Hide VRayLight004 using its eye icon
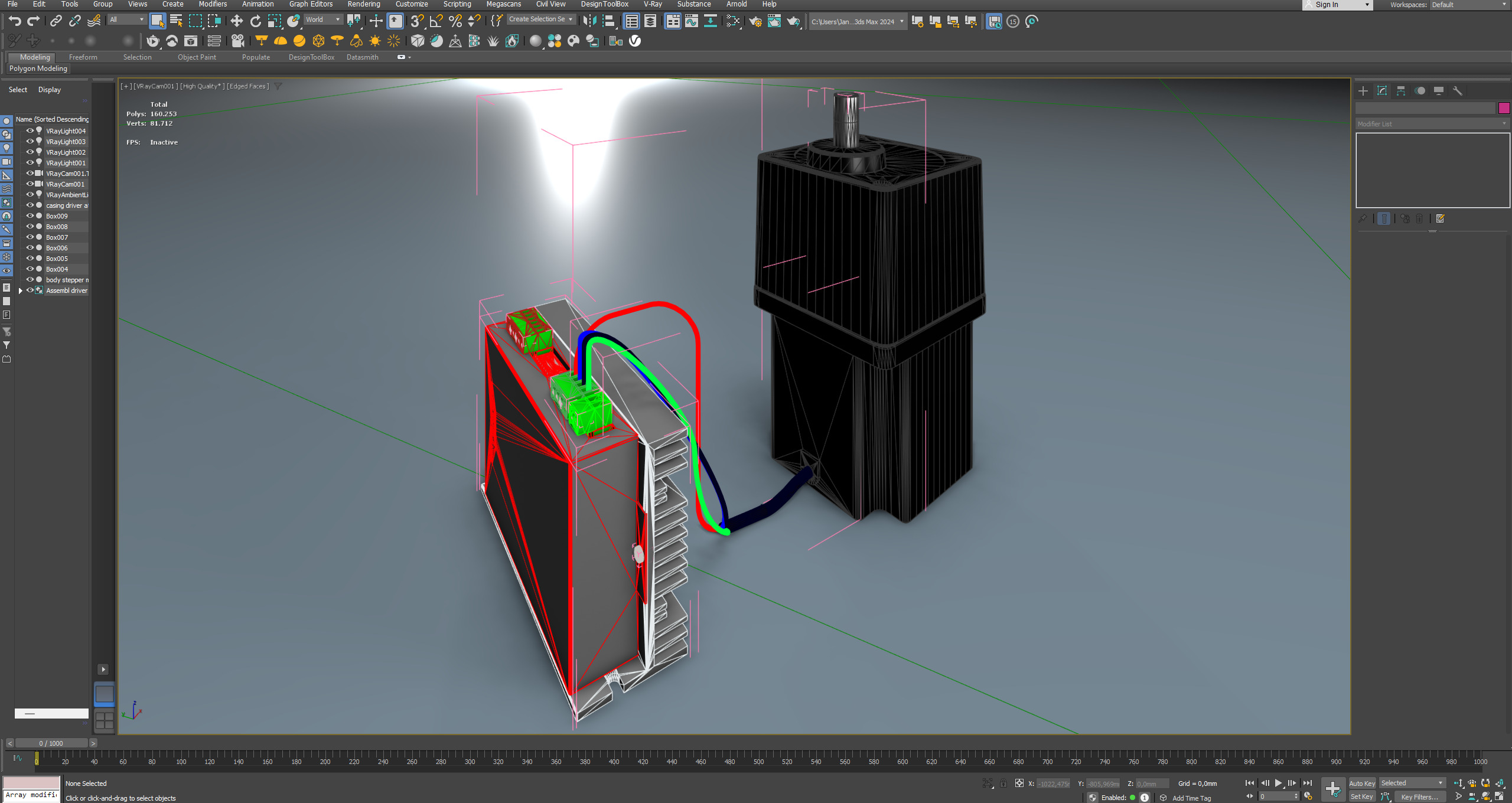1512x803 pixels. (30, 131)
